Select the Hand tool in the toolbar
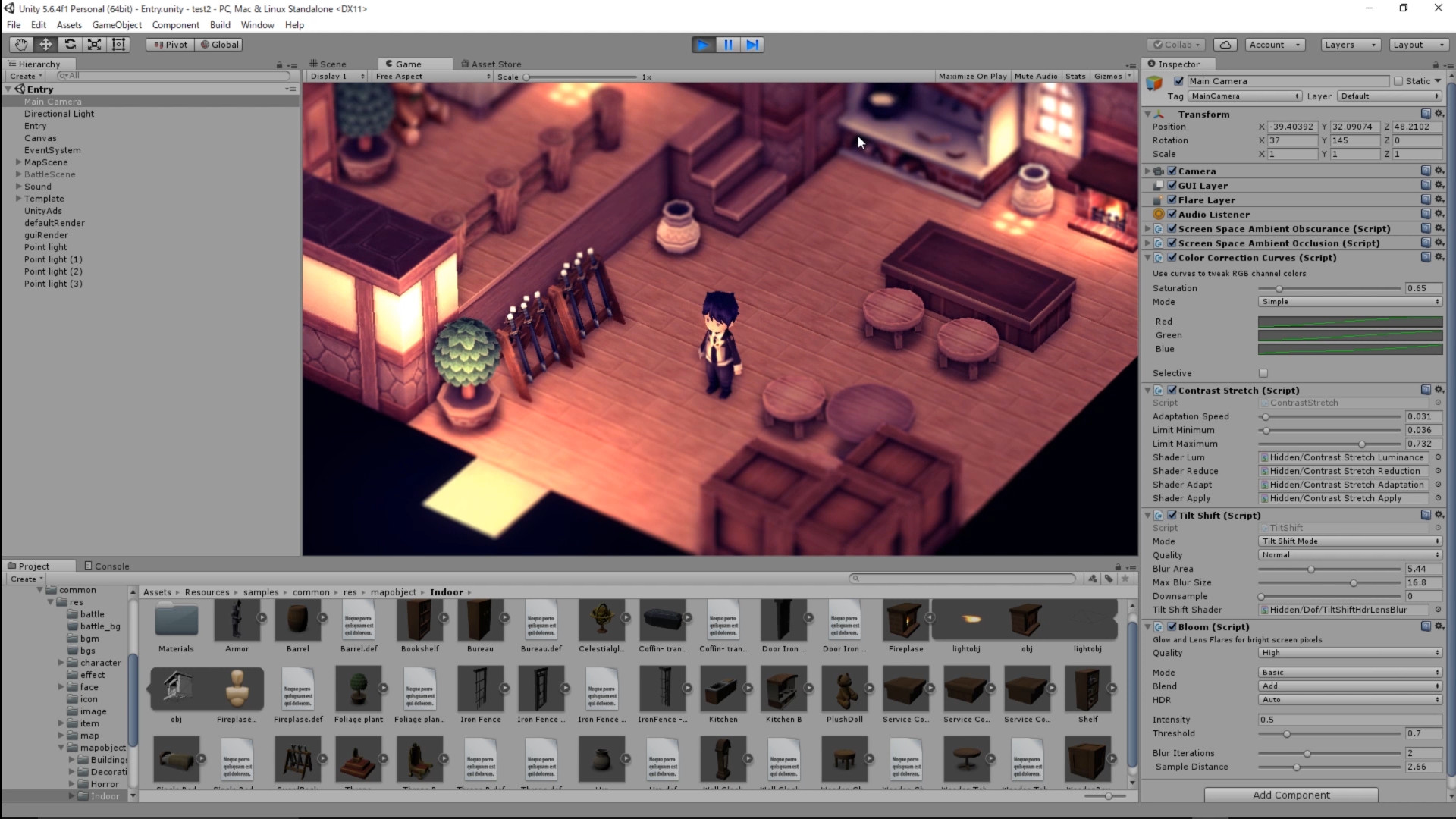Viewport: 1456px width, 819px height. coord(20,45)
